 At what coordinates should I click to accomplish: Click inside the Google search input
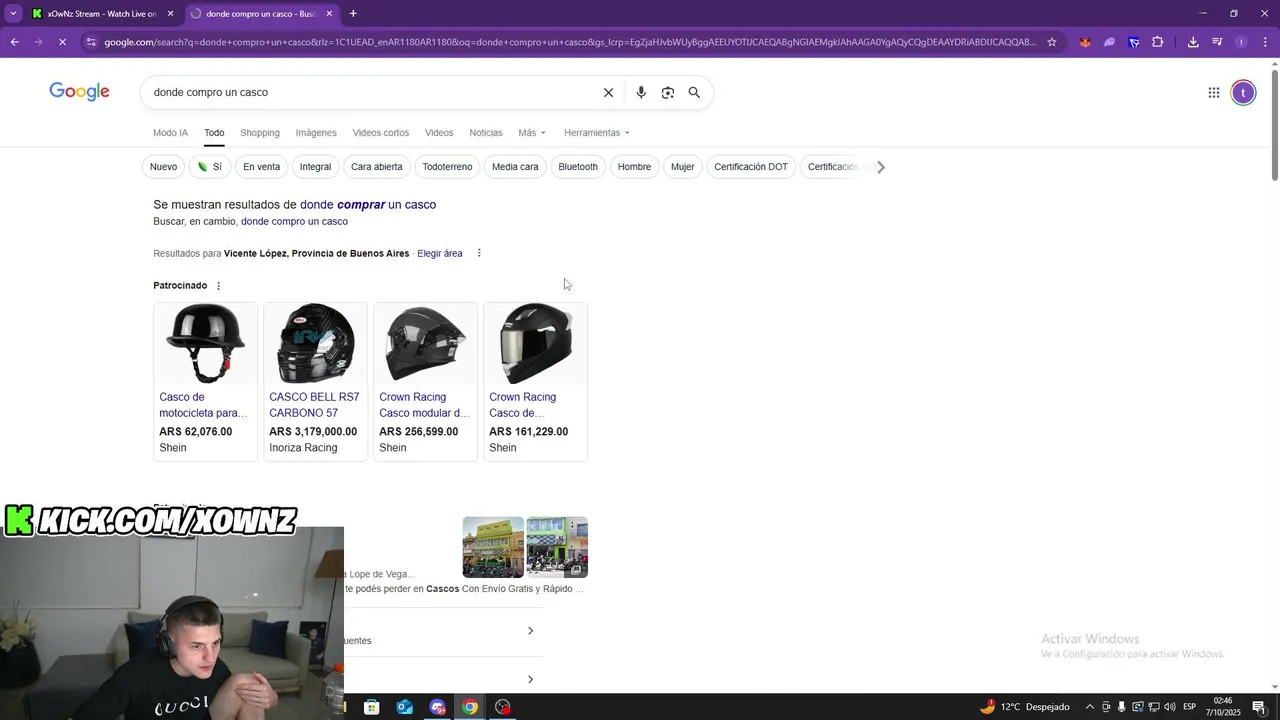pos(370,92)
